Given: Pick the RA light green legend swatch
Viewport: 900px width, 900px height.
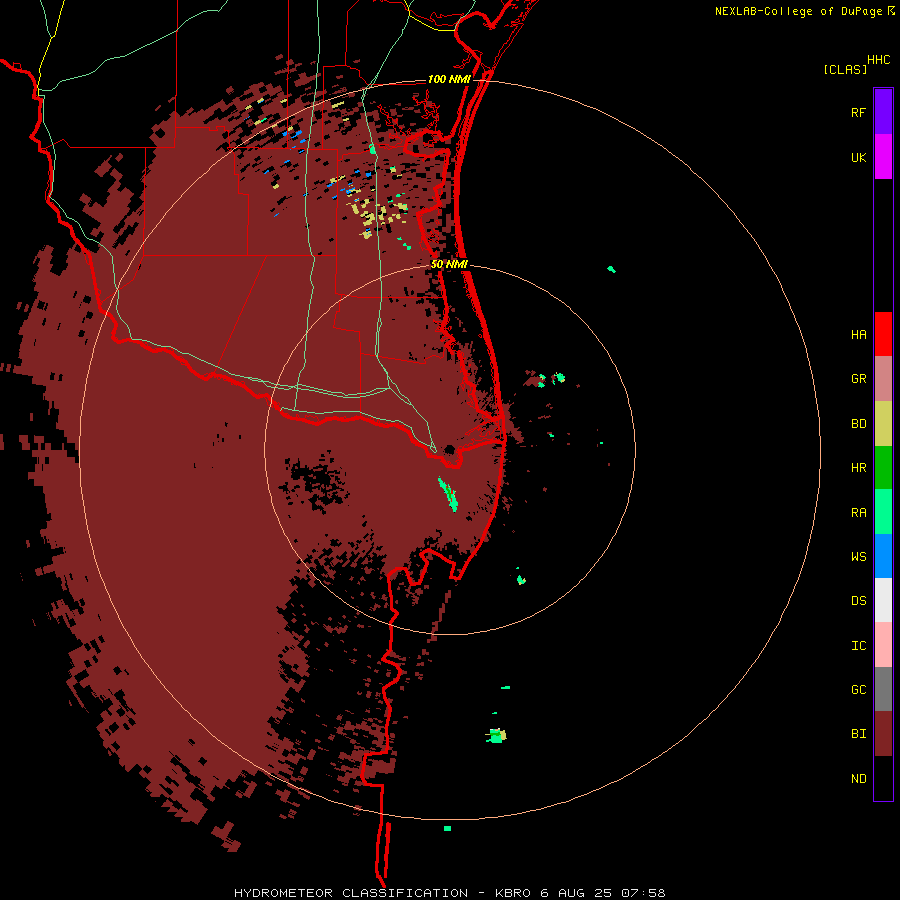Looking at the screenshot, I should pyautogui.click(x=883, y=512).
